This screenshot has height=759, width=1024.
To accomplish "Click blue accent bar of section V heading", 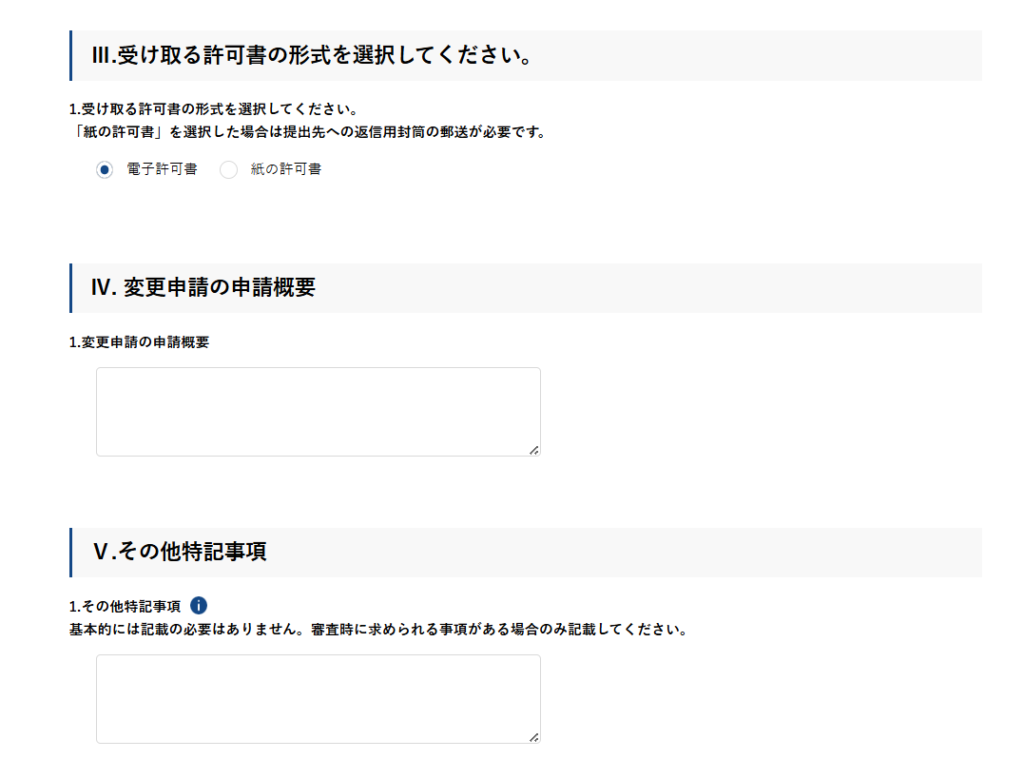I will click(71, 552).
